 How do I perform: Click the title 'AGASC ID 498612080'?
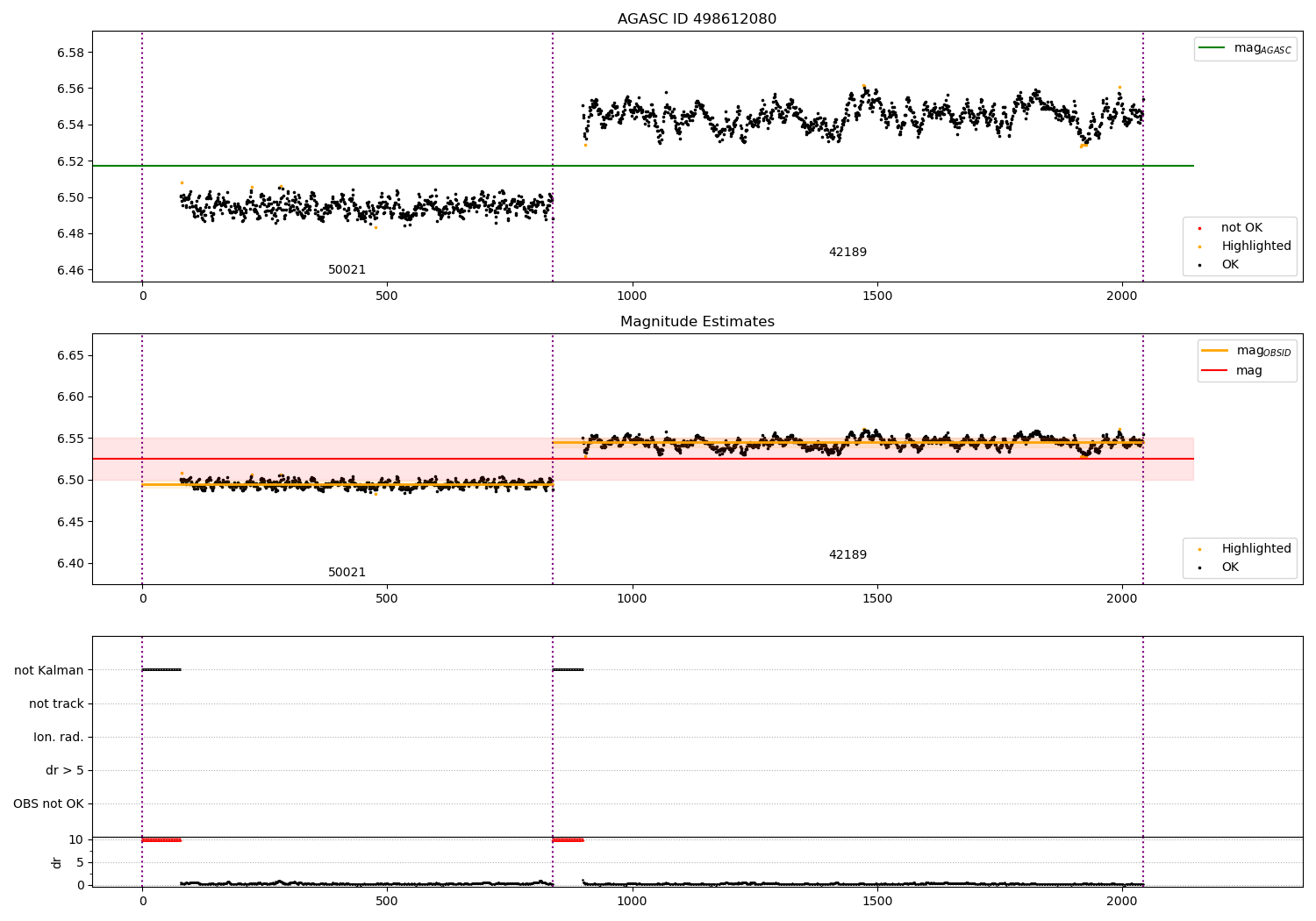pos(697,19)
